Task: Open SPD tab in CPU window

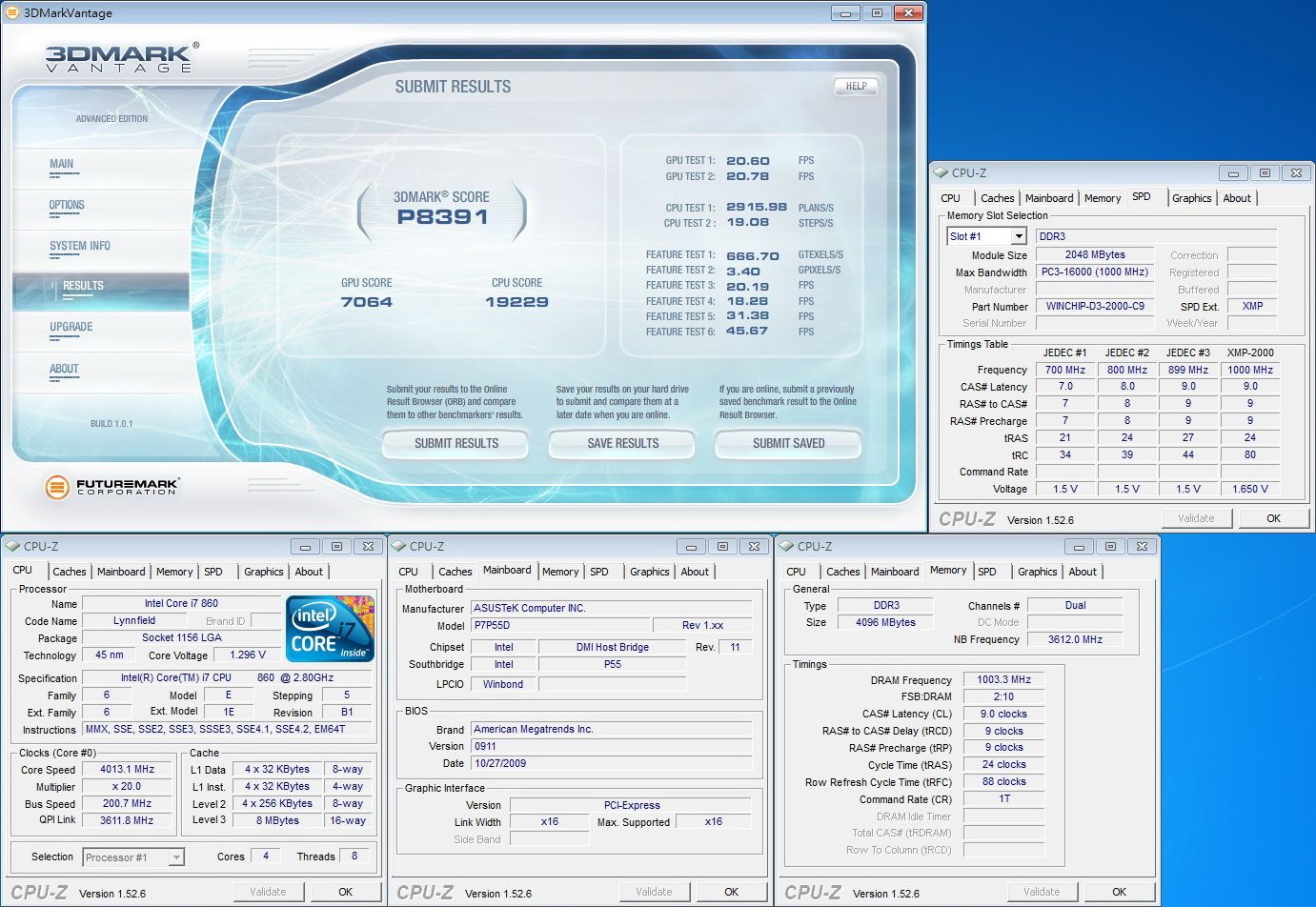Action: (x=213, y=572)
